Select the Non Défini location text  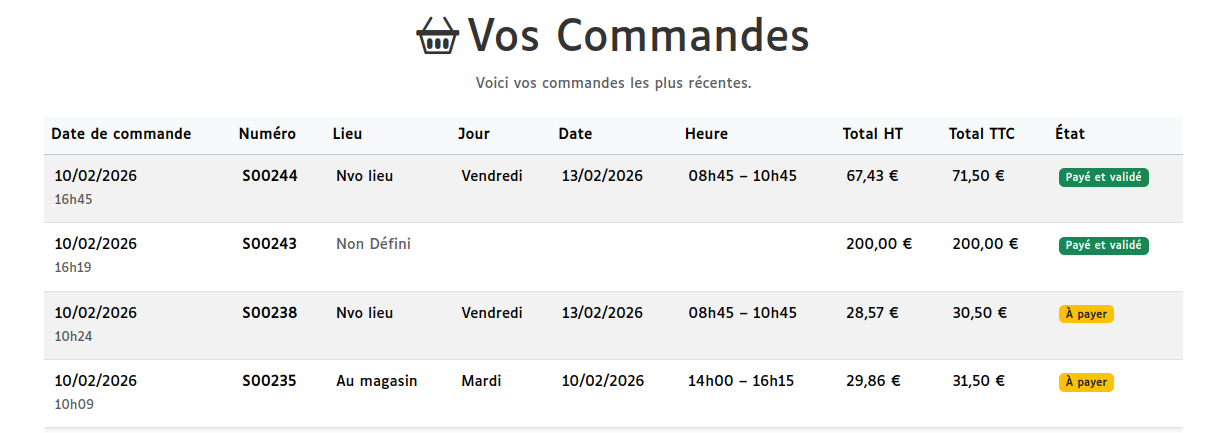click(x=373, y=244)
